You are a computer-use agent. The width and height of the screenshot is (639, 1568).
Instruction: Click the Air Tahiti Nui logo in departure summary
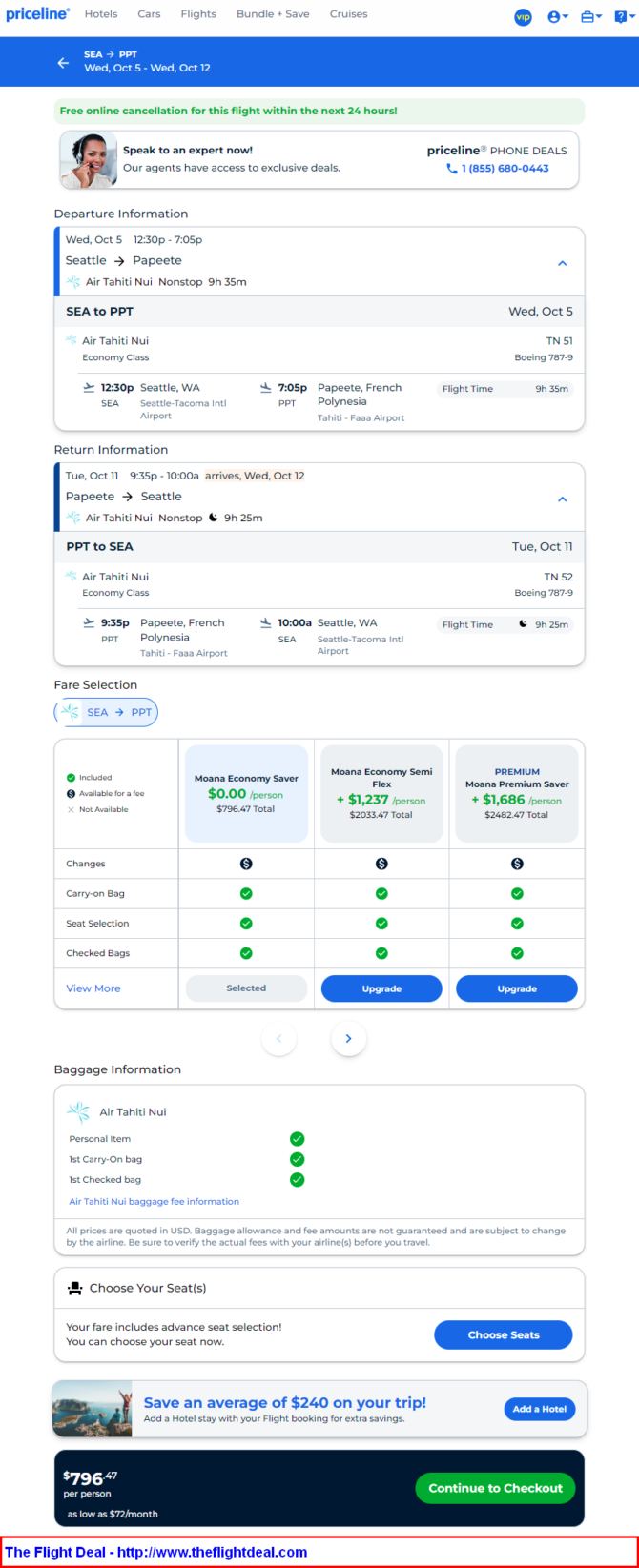[72, 282]
